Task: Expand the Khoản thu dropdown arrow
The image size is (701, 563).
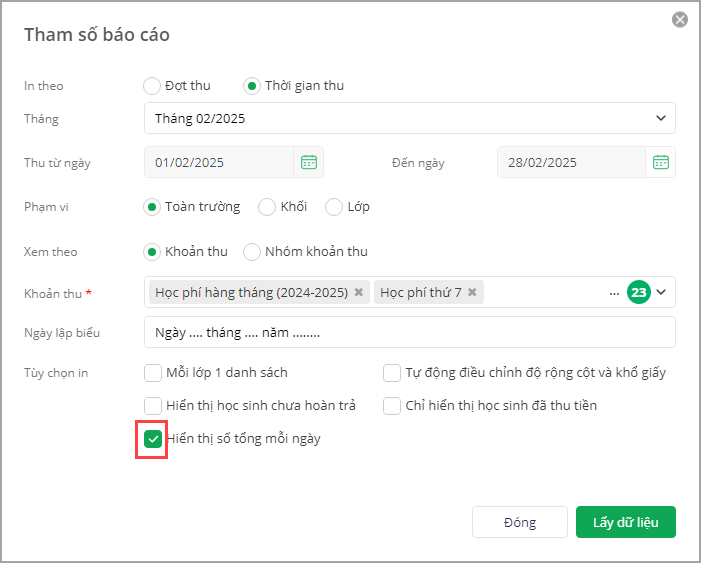Action: [661, 292]
